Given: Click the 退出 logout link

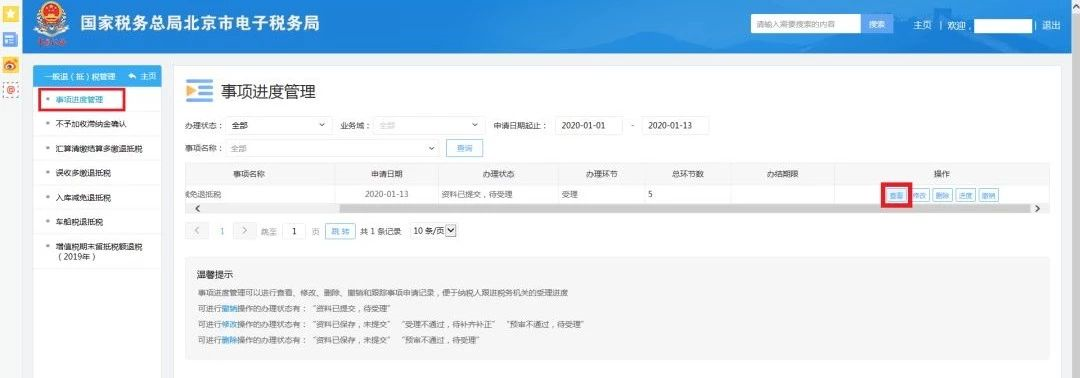Looking at the screenshot, I should click(x=1051, y=25).
